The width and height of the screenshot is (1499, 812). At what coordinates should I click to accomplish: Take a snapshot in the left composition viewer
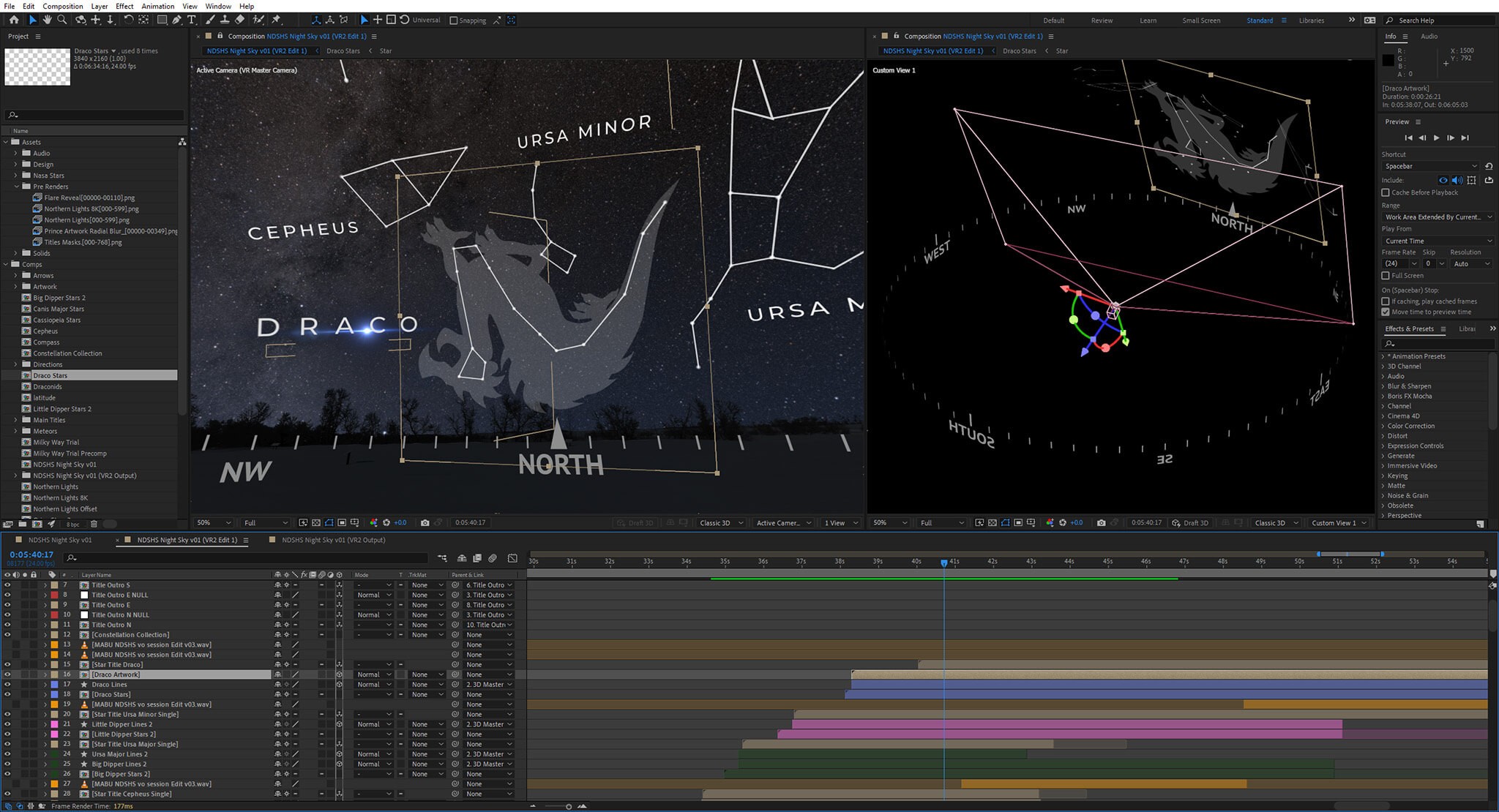point(425,522)
